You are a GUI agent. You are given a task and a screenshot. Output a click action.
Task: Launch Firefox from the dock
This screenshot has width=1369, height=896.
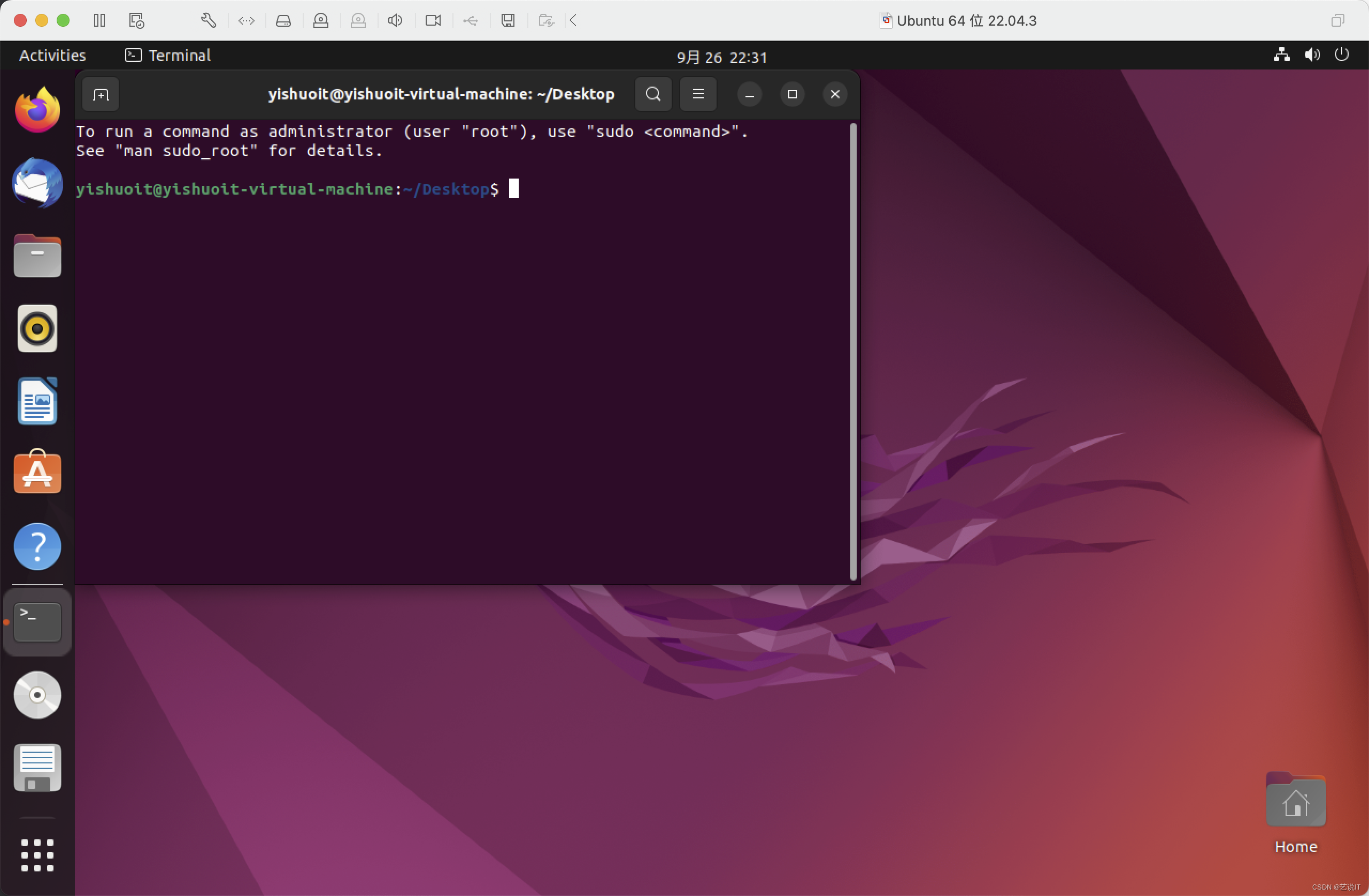[37, 110]
